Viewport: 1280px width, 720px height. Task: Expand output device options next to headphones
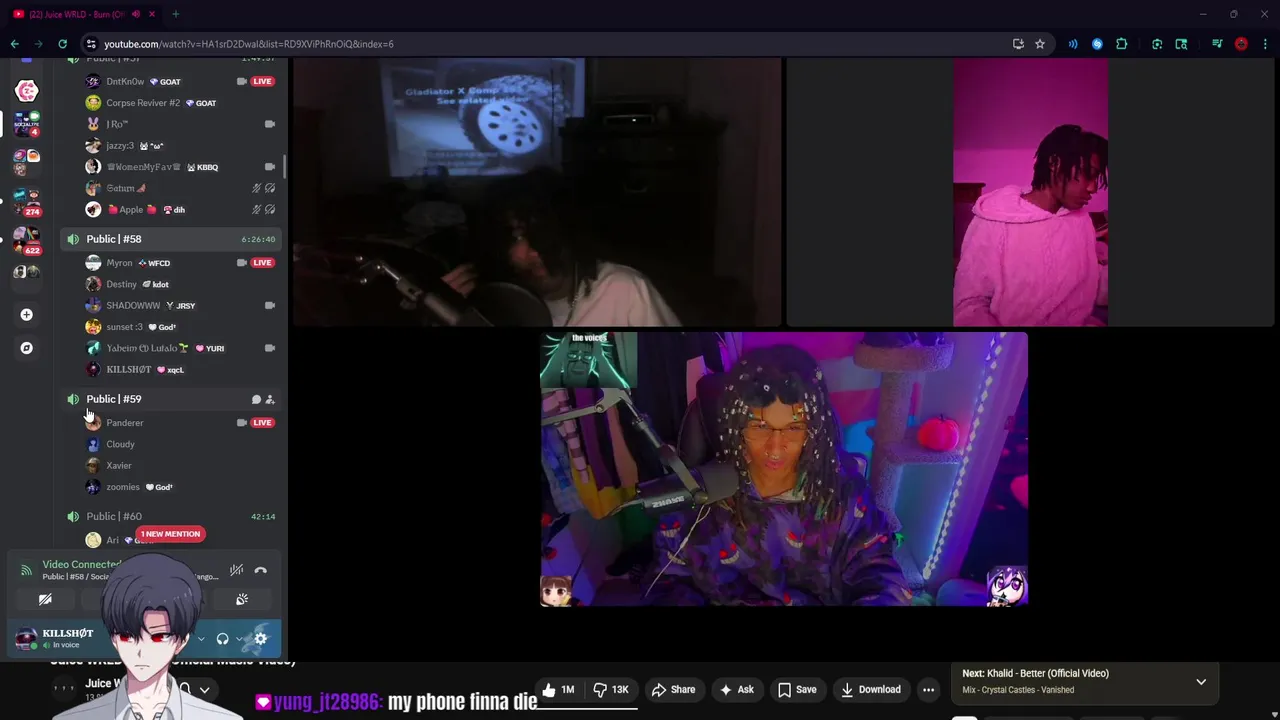(x=239, y=639)
